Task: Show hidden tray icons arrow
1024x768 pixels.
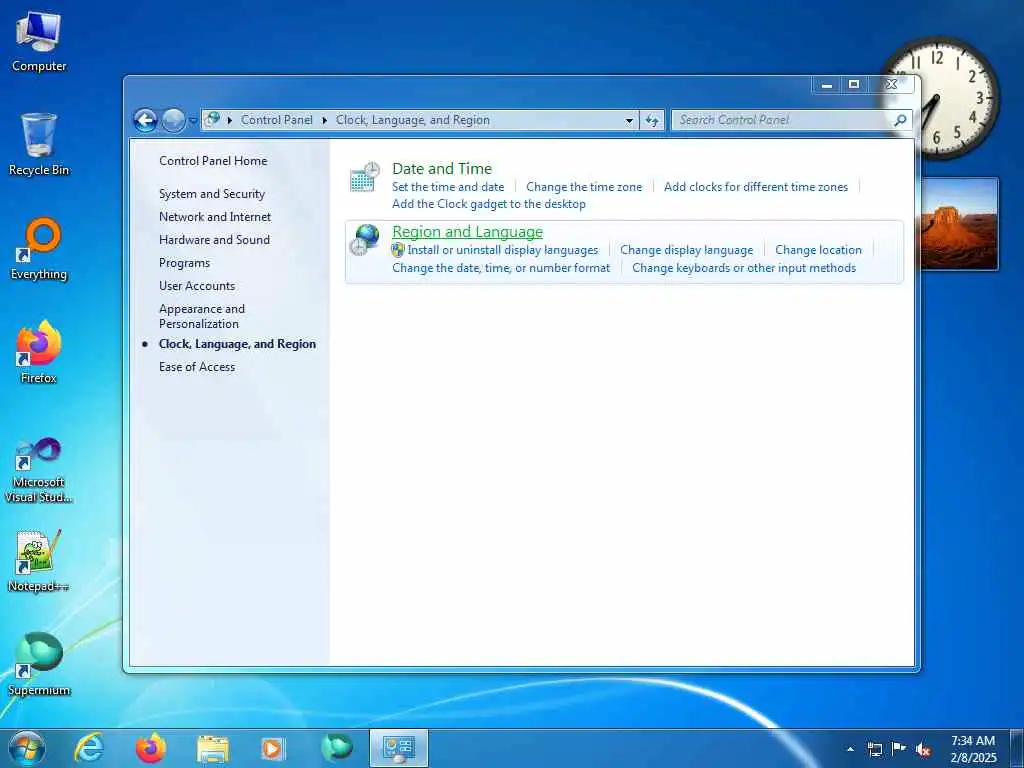Action: (850, 749)
